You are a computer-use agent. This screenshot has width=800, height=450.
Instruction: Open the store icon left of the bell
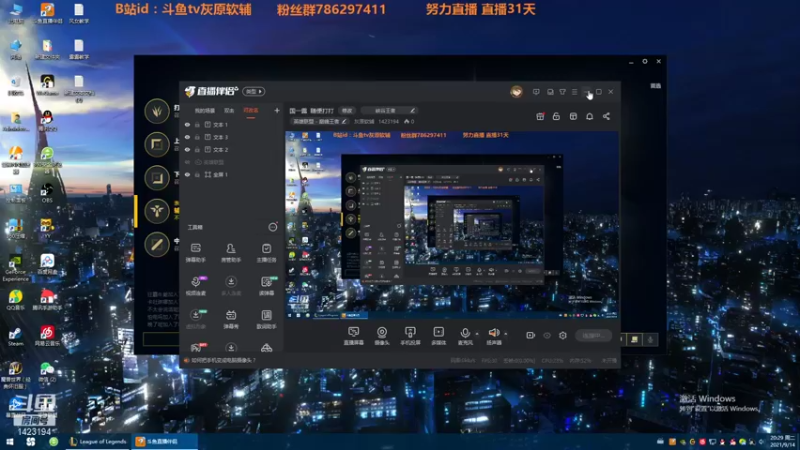pyautogui.click(x=573, y=116)
